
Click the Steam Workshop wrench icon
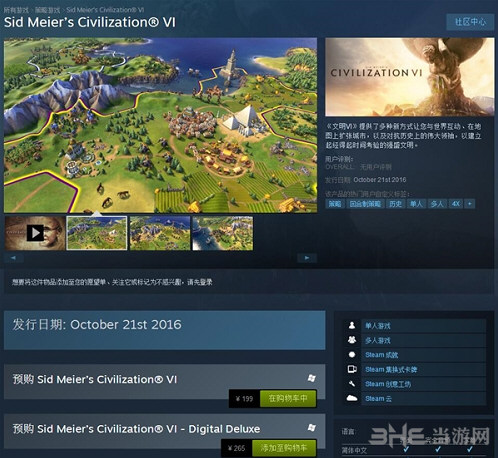[x=352, y=384]
